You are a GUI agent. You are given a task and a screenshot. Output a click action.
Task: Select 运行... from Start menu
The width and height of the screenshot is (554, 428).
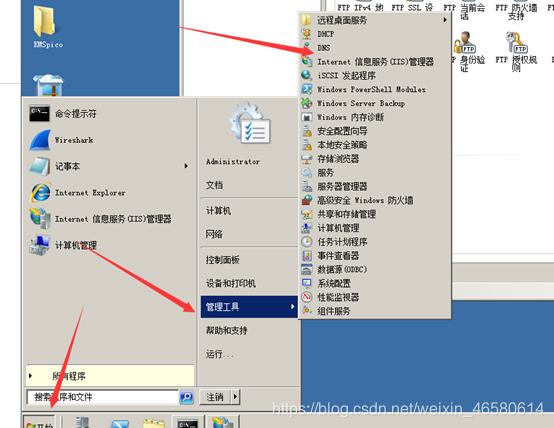coord(220,354)
